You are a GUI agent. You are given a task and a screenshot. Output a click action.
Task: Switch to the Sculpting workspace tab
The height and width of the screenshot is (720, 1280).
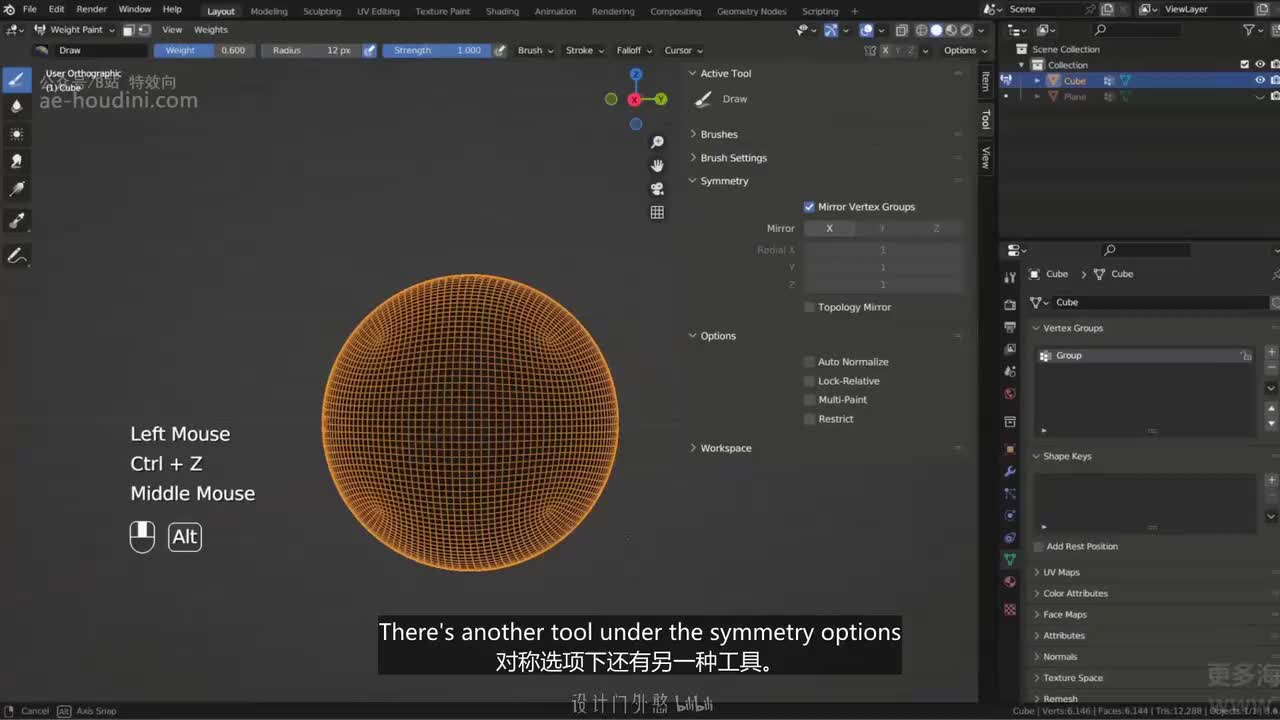point(322,11)
